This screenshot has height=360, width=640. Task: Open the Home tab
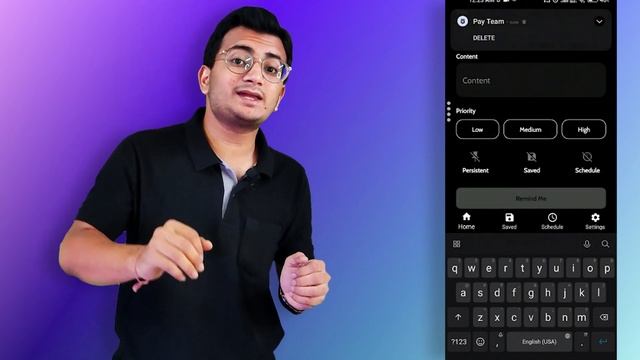466,221
